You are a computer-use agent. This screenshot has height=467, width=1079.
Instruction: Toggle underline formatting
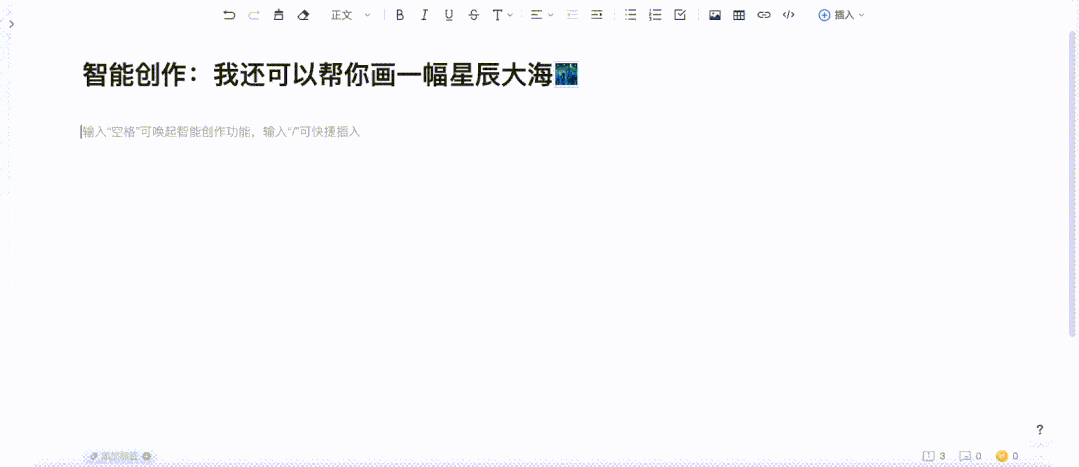pos(449,15)
